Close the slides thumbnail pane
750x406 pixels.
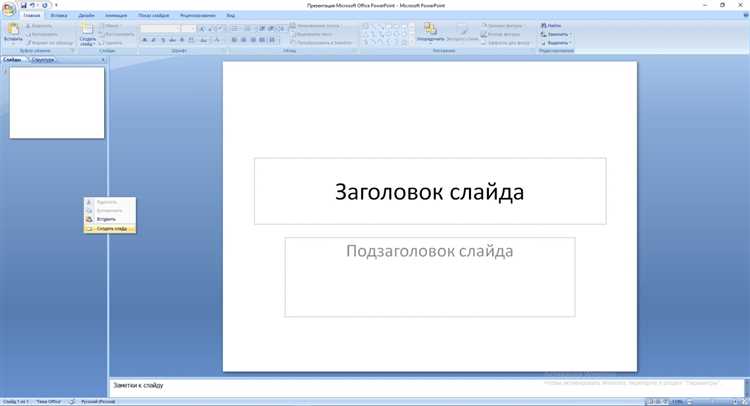pos(103,60)
